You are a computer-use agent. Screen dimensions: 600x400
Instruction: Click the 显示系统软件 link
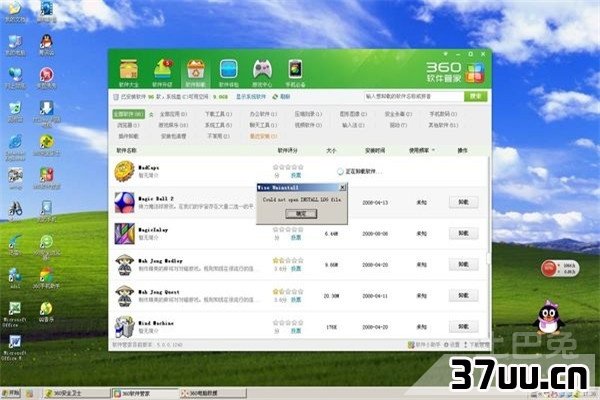251,97
